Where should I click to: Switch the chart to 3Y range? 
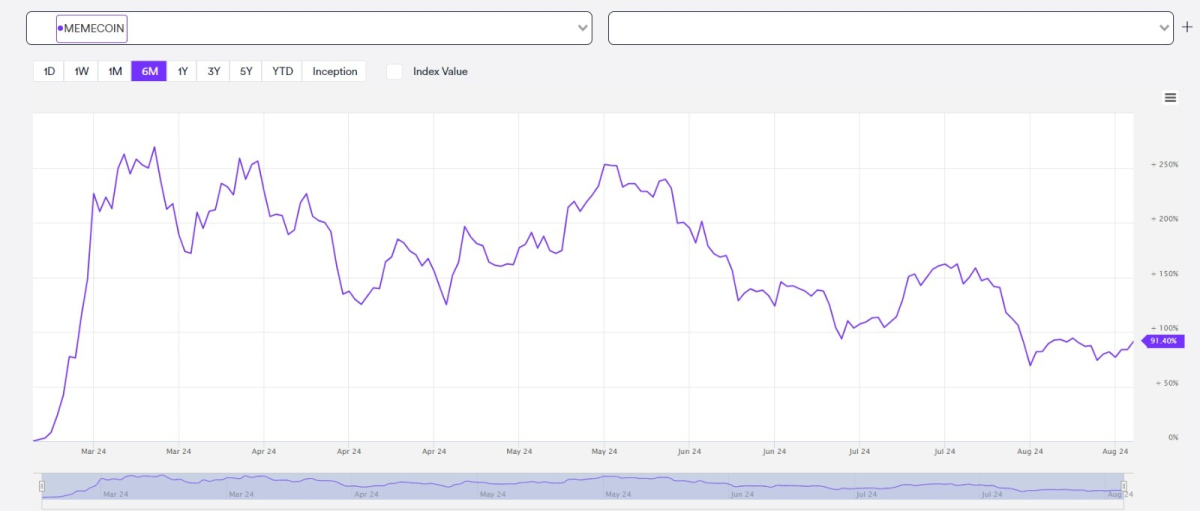point(214,71)
